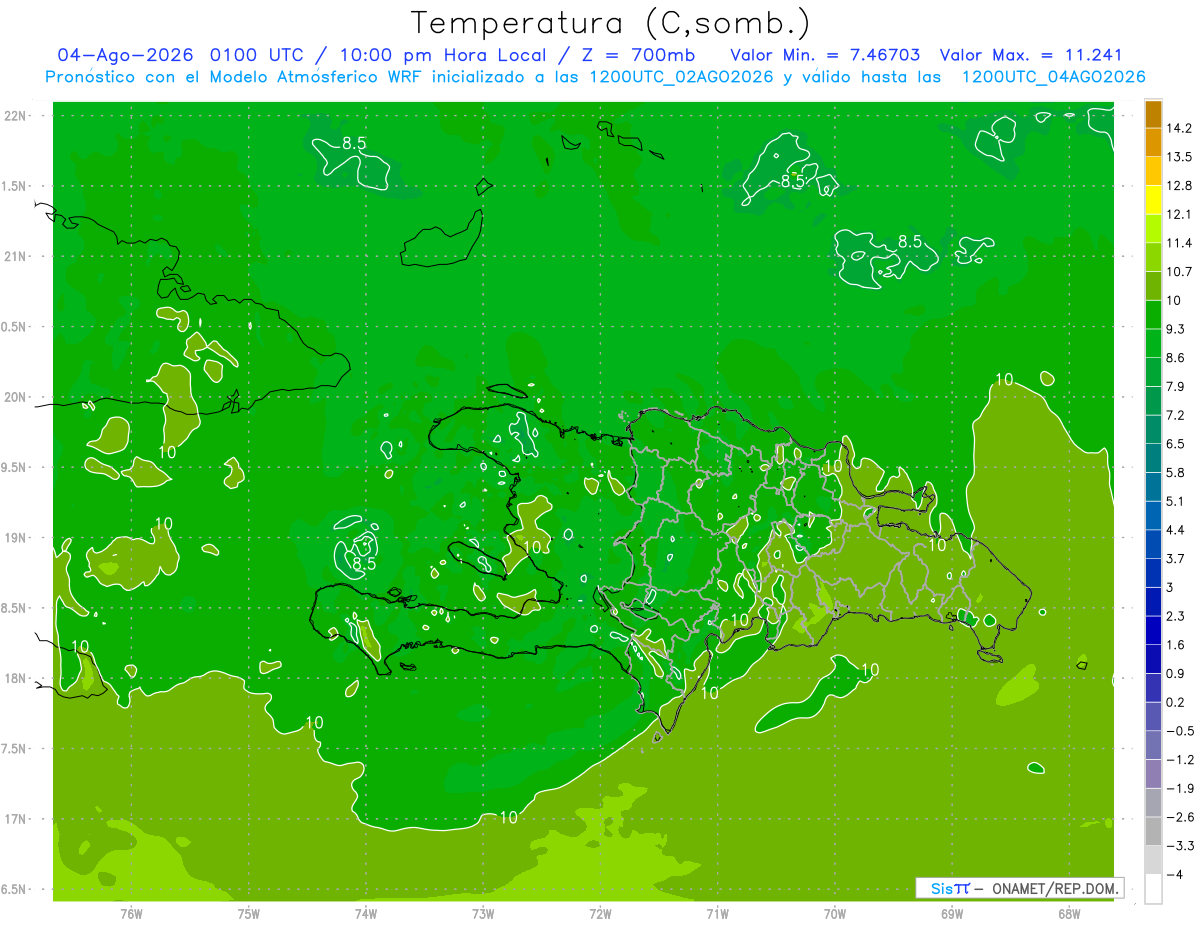Click the "76W" longitude label
The width and height of the screenshot is (1200, 927).
(x=131, y=914)
